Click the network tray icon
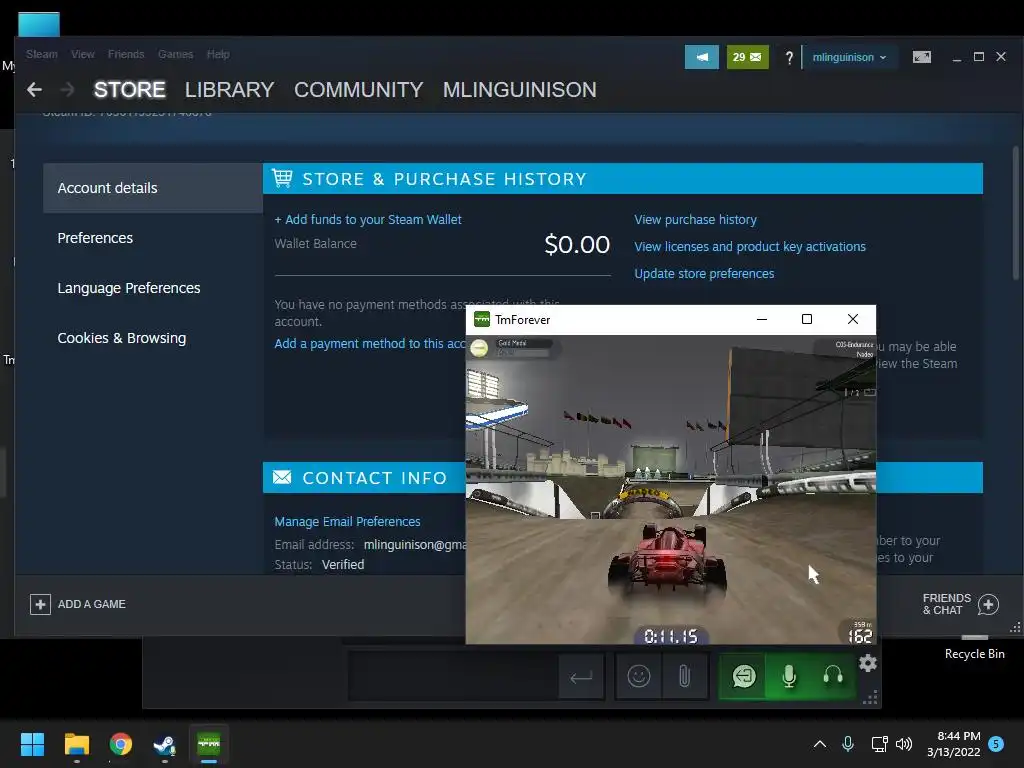The height and width of the screenshot is (768, 1024). point(880,744)
